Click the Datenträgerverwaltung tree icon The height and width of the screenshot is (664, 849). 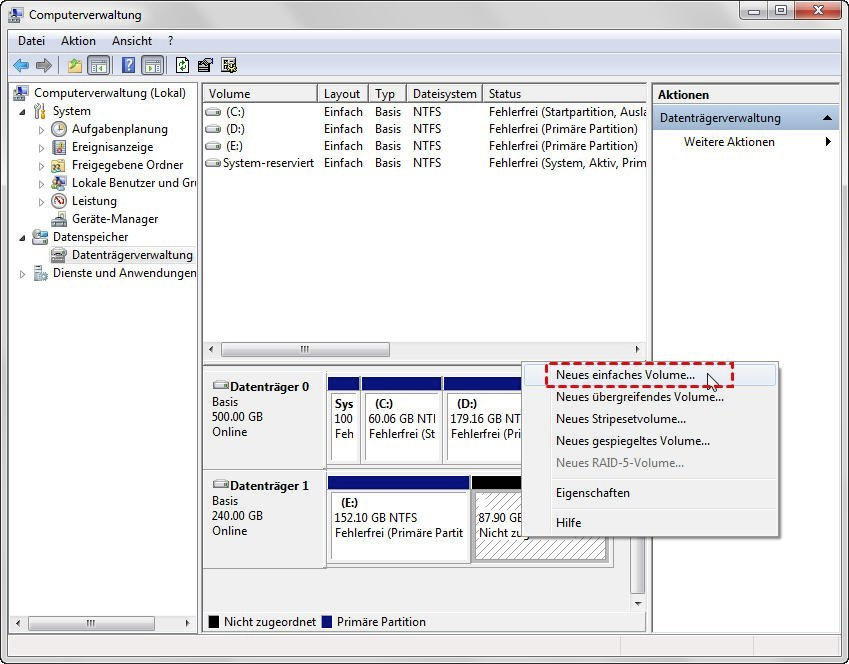[58, 255]
